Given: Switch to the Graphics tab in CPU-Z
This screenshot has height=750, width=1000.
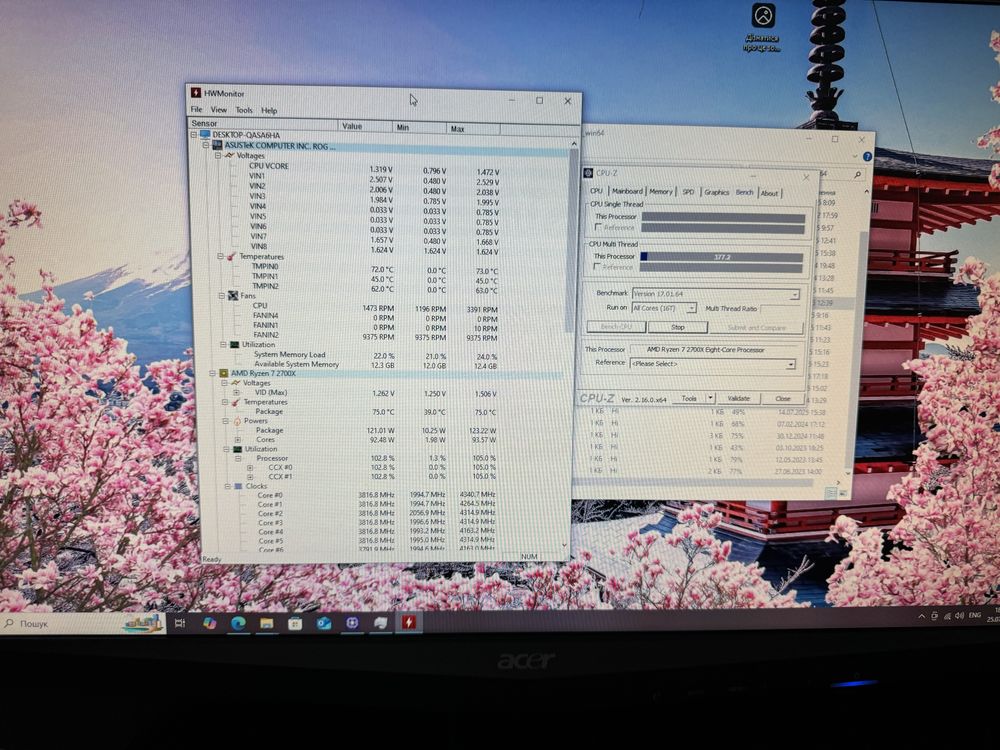Looking at the screenshot, I should pos(716,192).
